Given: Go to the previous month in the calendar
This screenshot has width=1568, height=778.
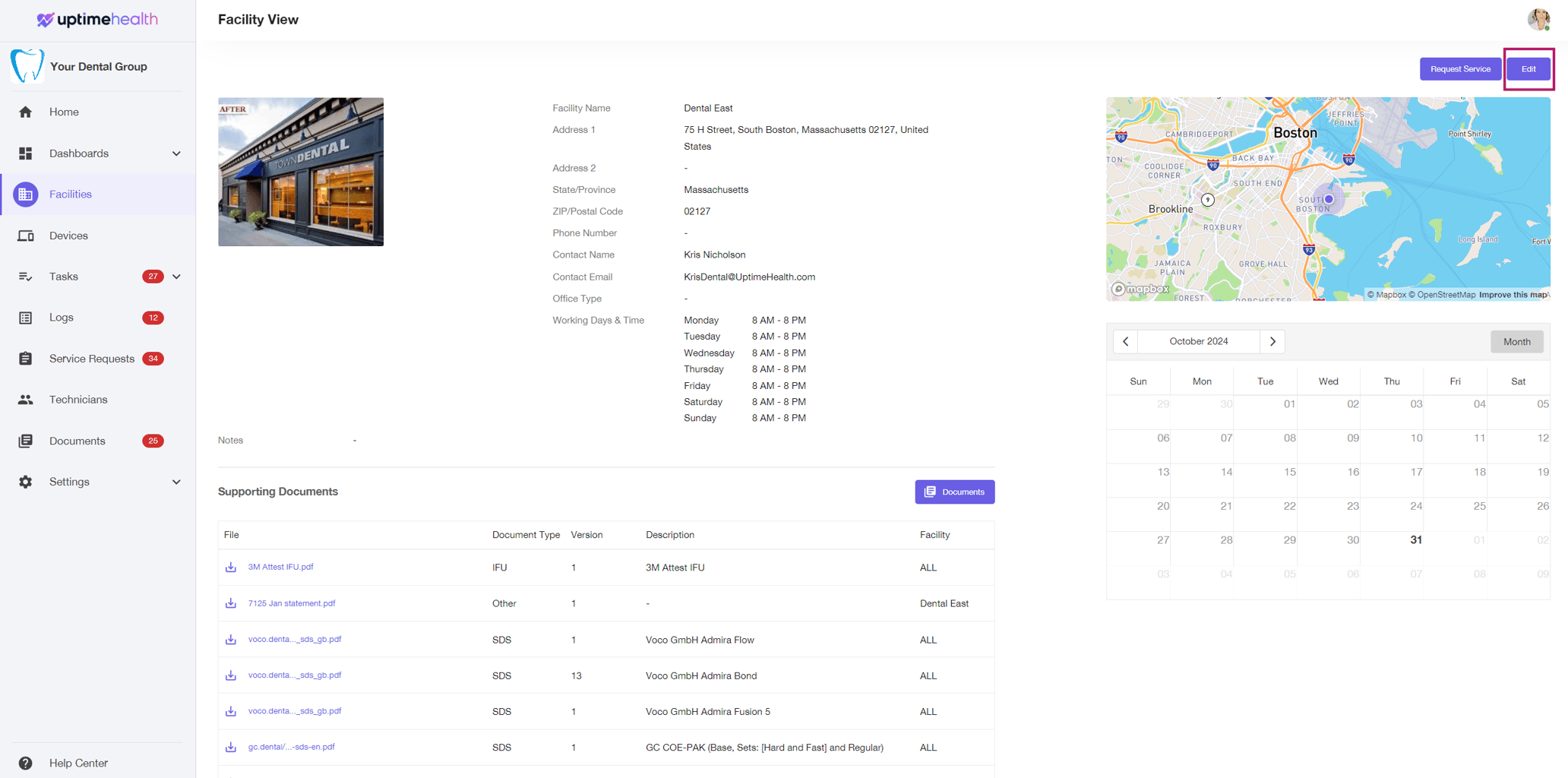Looking at the screenshot, I should click(x=1126, y=341).
